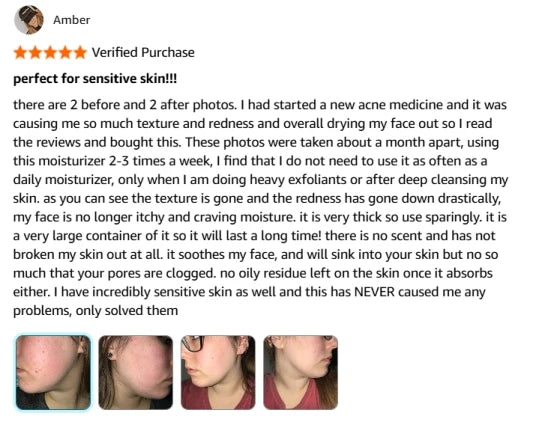This screenshot has height=423, width=554.
Task: Click the text 'problems, only solved them'
Action: [x=95, y=311]
